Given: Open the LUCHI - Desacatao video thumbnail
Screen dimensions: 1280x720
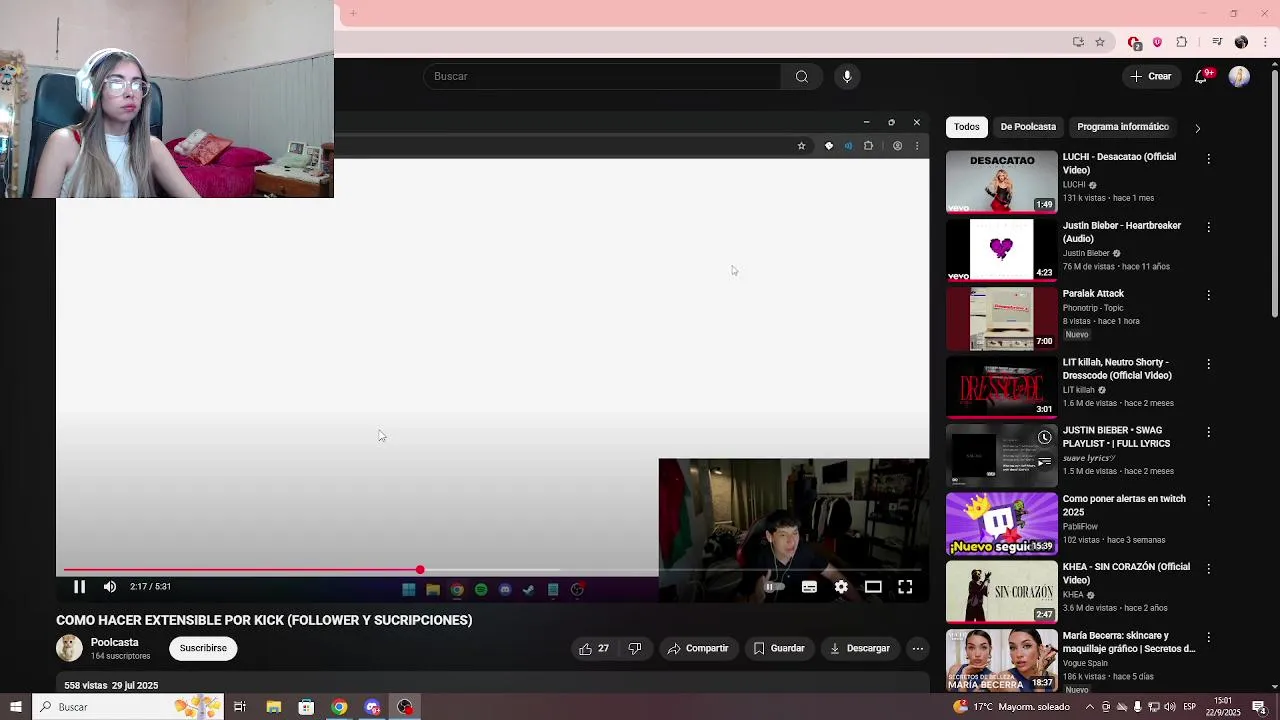Looking at the screenshot, I should click(1002, 182).
